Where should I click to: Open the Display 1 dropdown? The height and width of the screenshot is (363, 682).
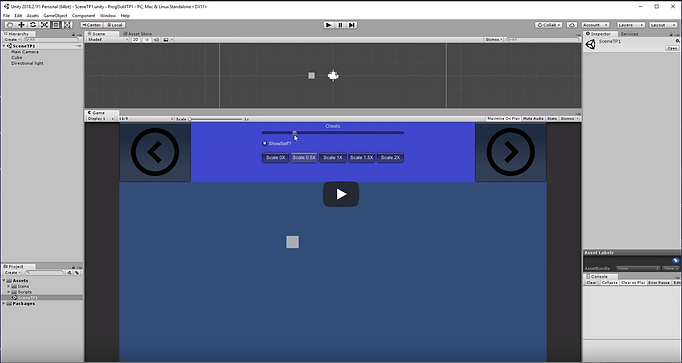pos(100,119)
